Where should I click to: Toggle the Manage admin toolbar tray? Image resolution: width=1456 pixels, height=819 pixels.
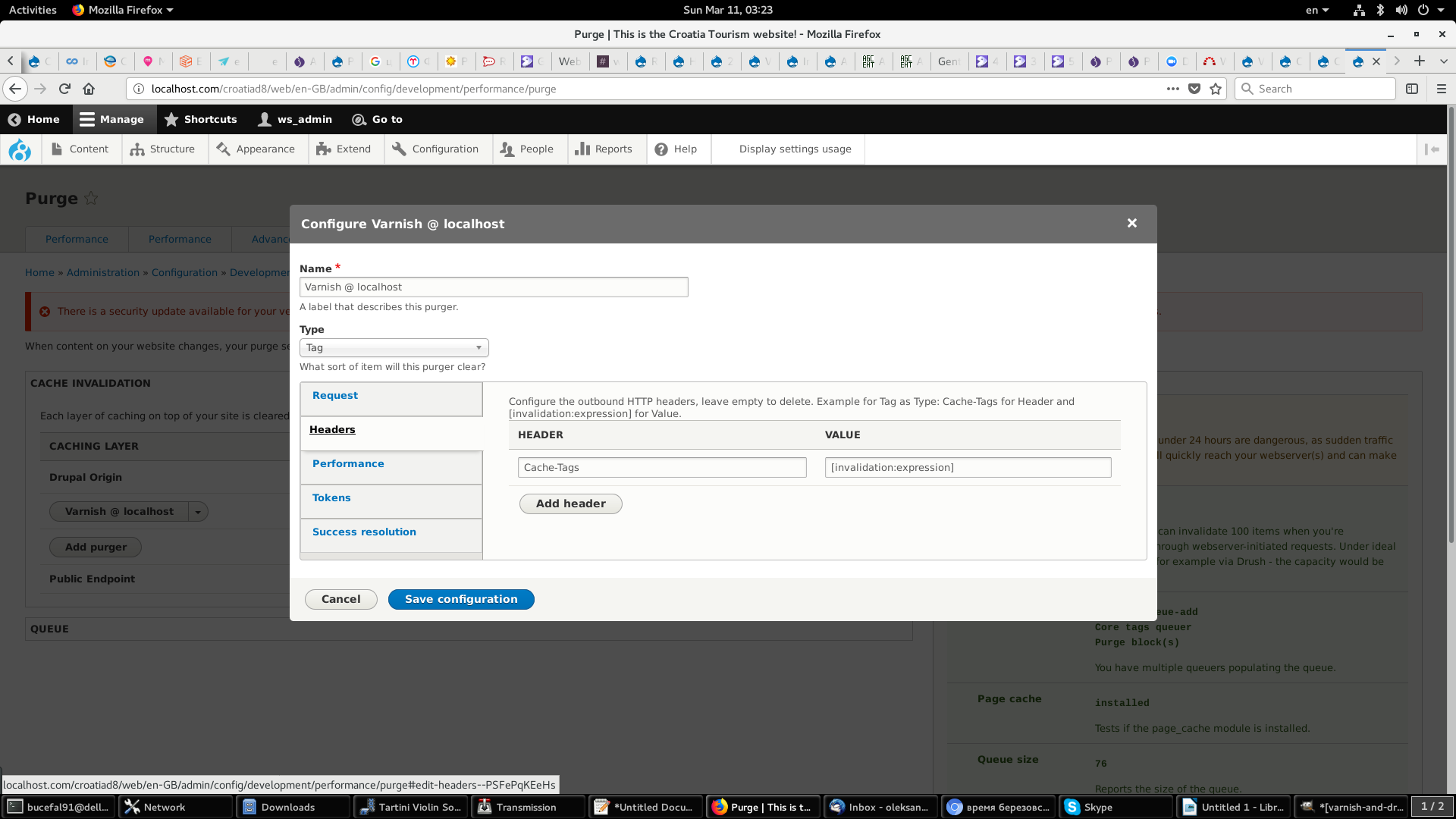(112, 119)
